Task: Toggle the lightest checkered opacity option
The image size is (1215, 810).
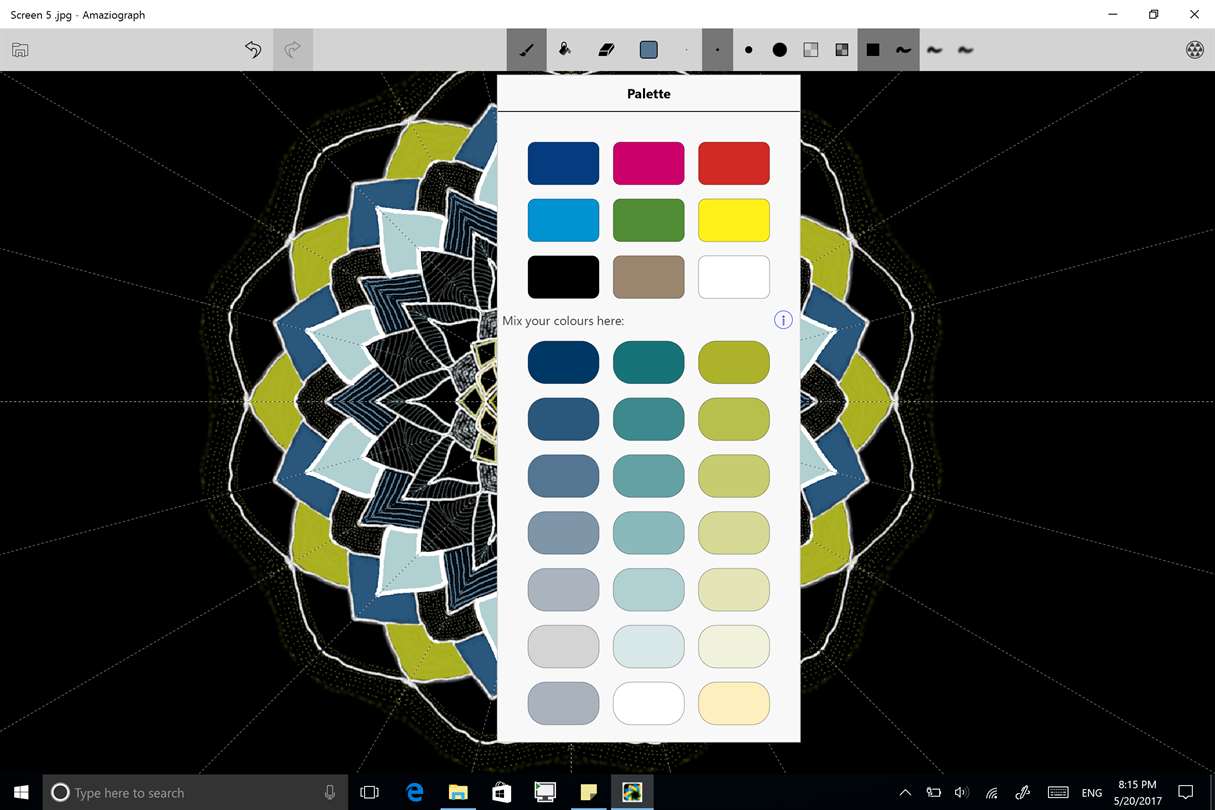Action: point(811,50)
